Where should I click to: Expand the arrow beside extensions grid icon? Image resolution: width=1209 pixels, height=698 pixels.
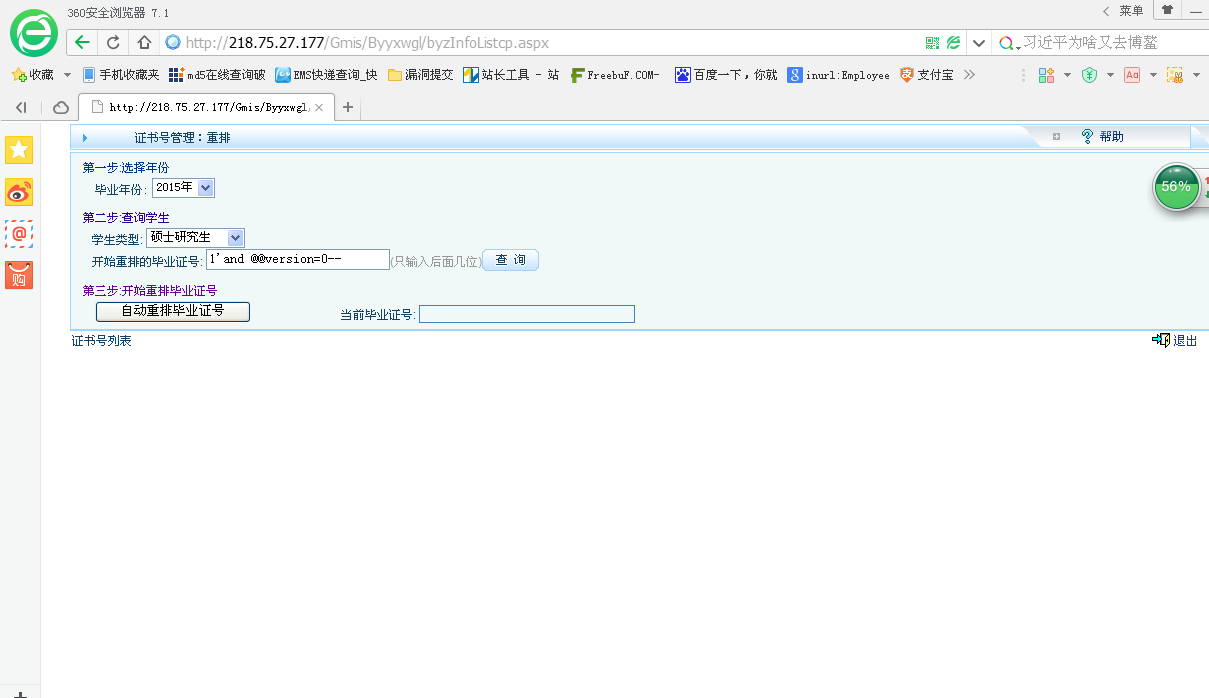[1067, 75]
